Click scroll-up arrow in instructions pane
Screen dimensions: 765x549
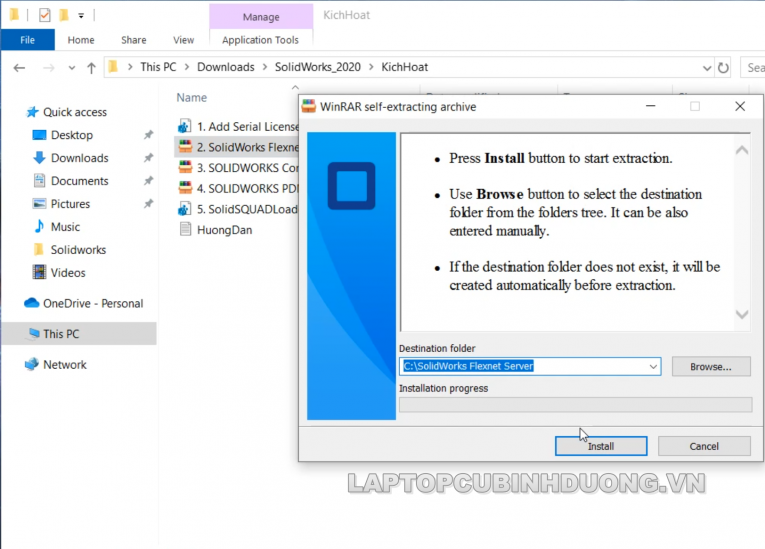pos(742,150)
